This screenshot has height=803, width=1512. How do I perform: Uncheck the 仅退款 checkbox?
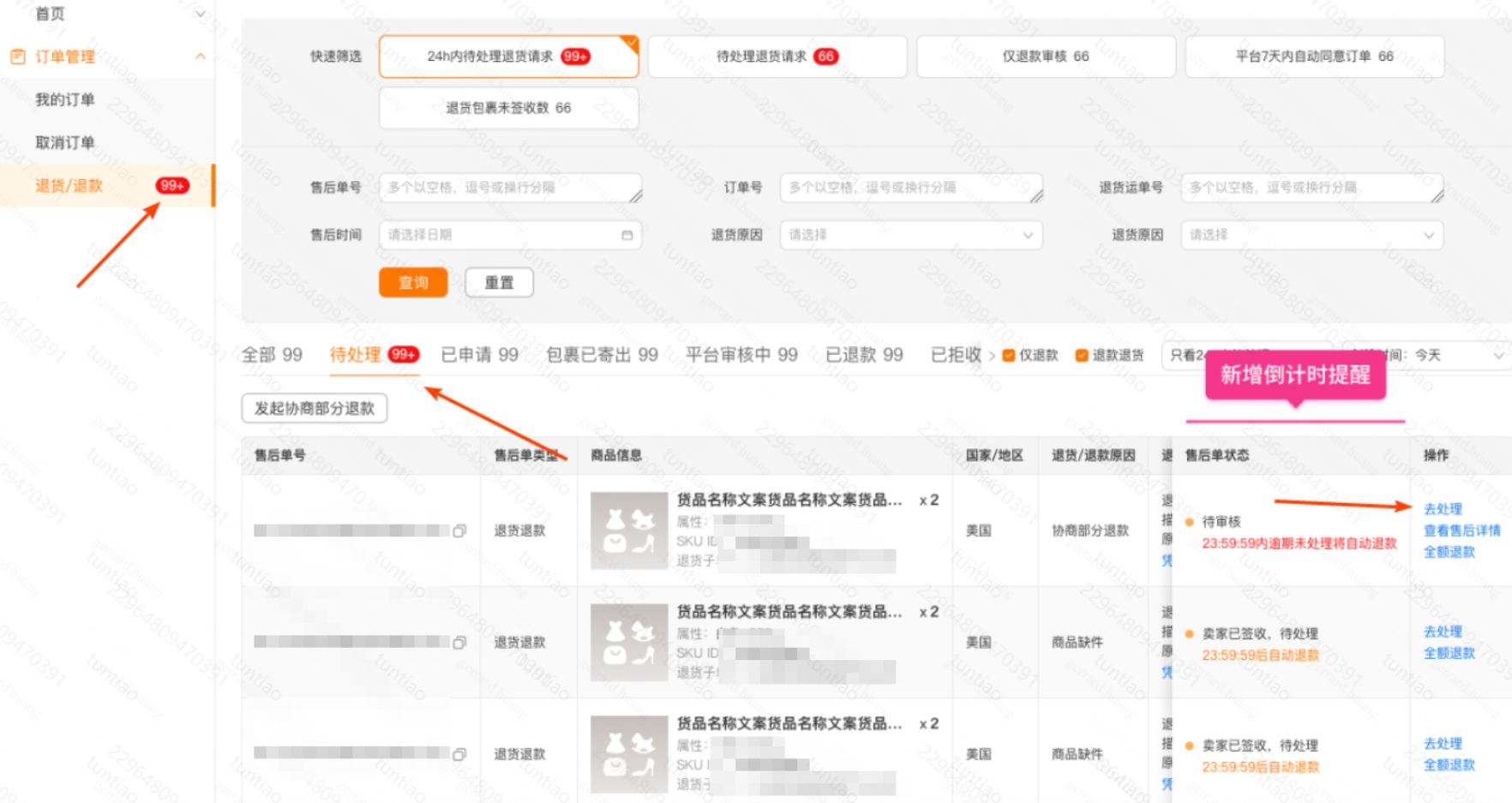(x=1007, y=355)
